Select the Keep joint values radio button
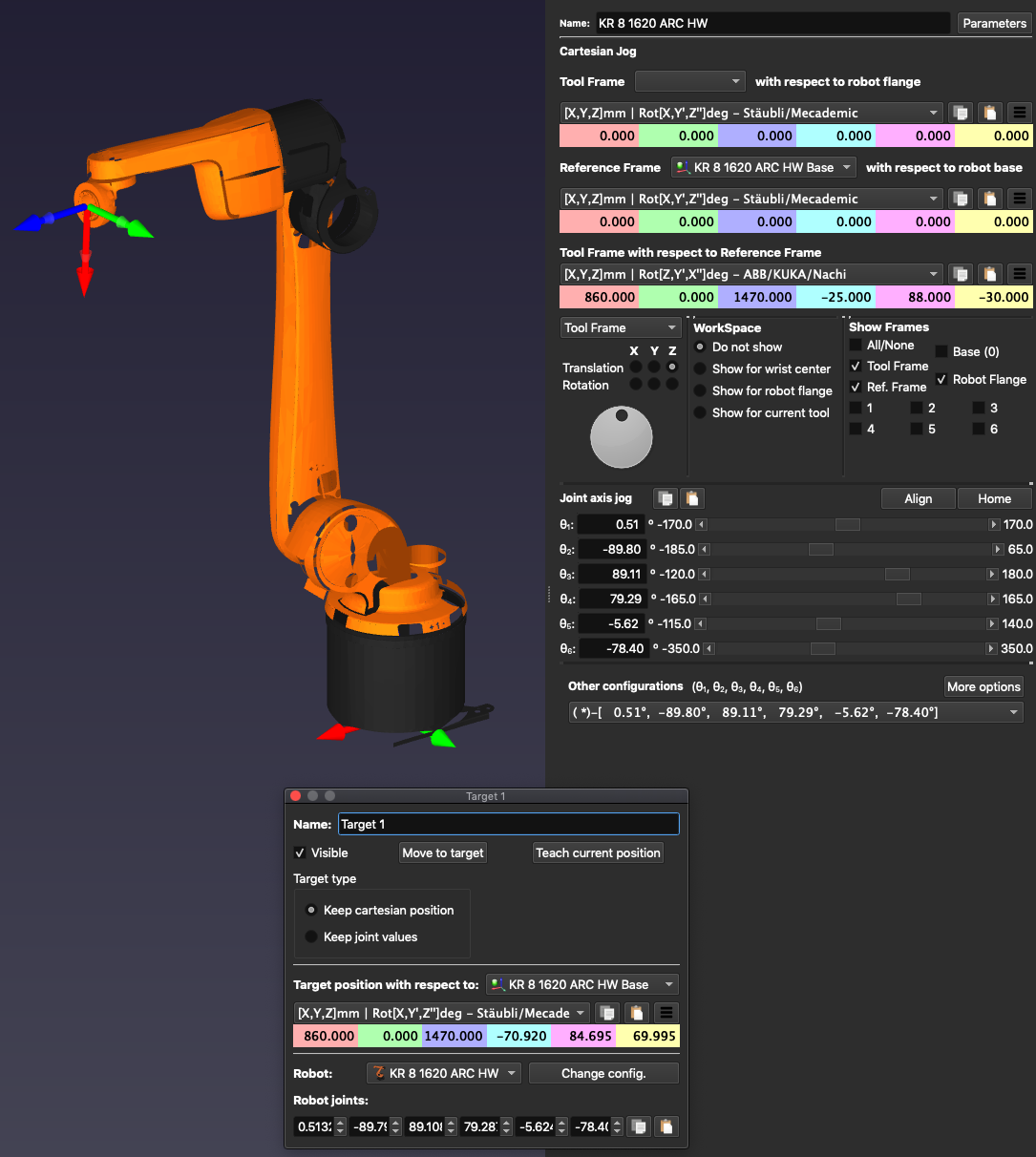1036x1157 pixels. click(x=311, y=936)
